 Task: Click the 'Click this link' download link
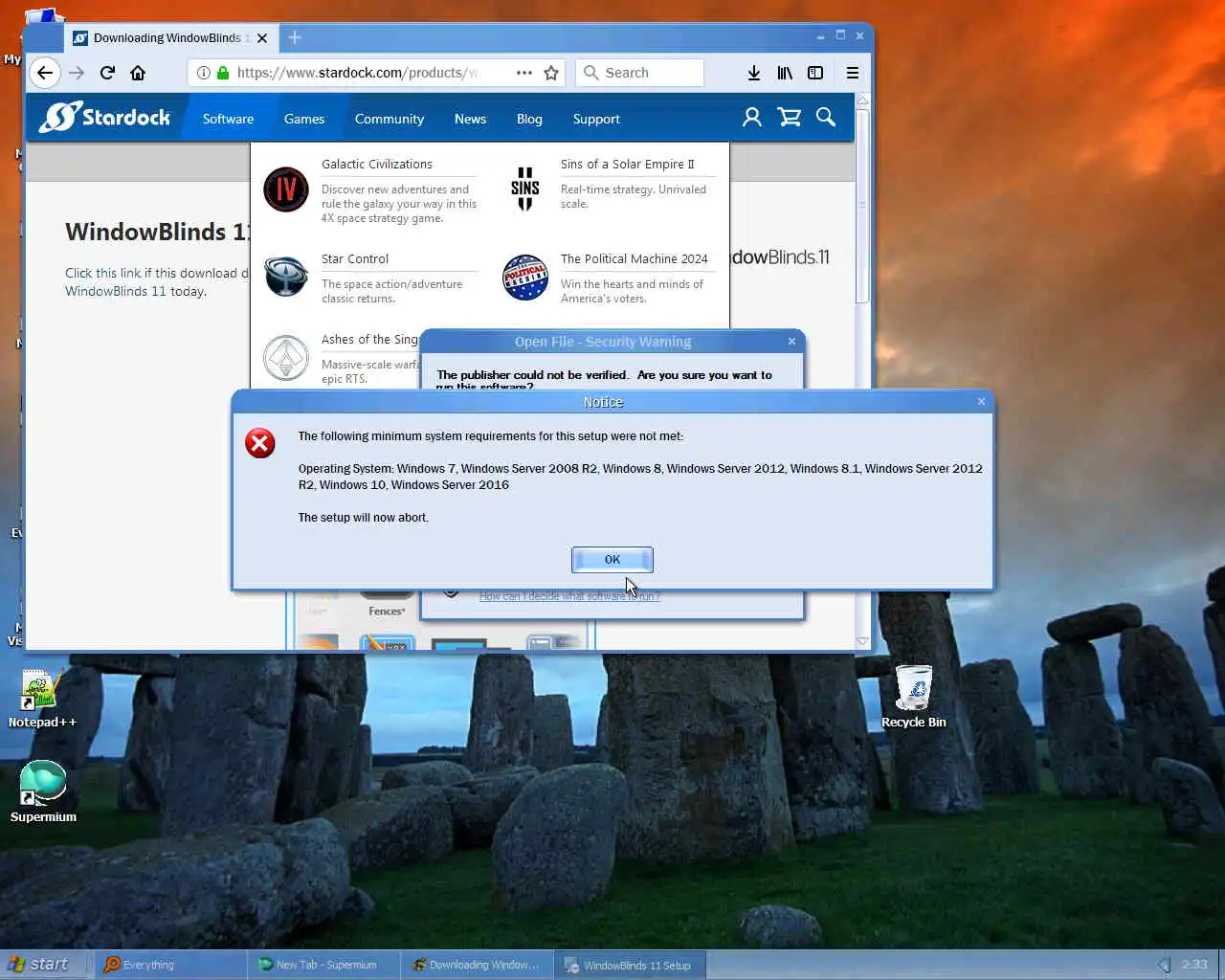point(103,273)
